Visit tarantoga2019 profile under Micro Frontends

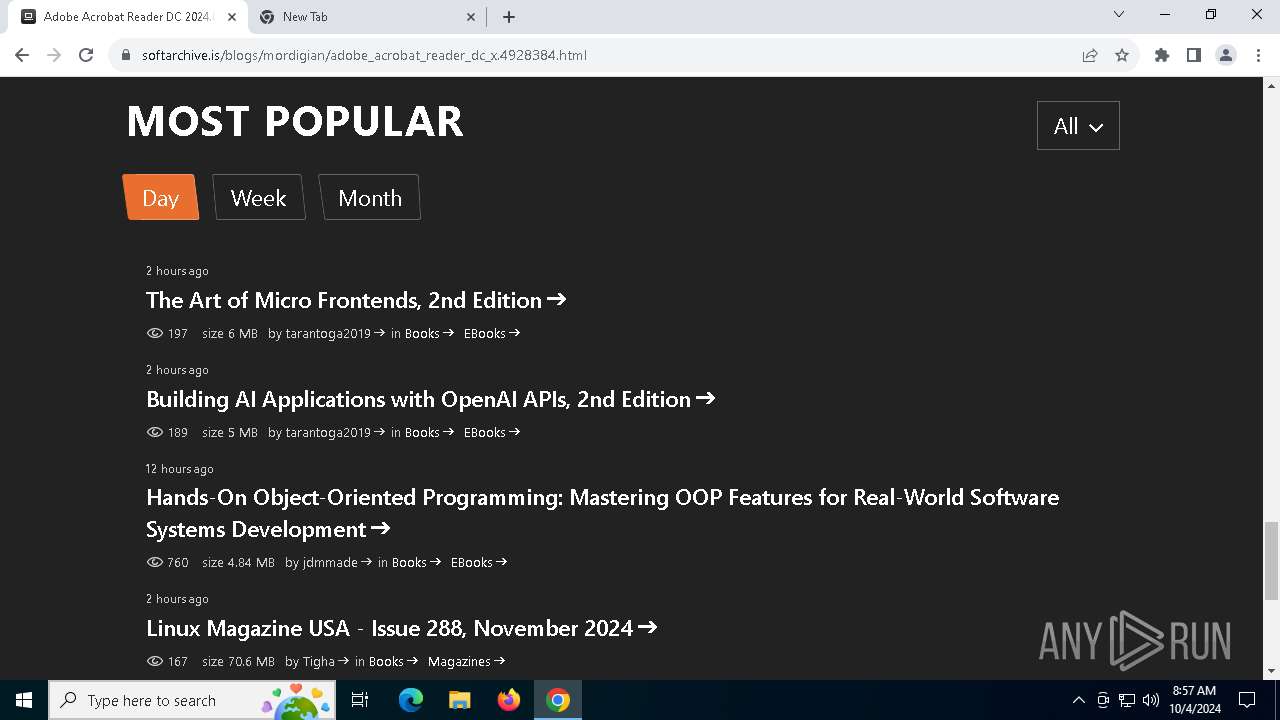335,334
